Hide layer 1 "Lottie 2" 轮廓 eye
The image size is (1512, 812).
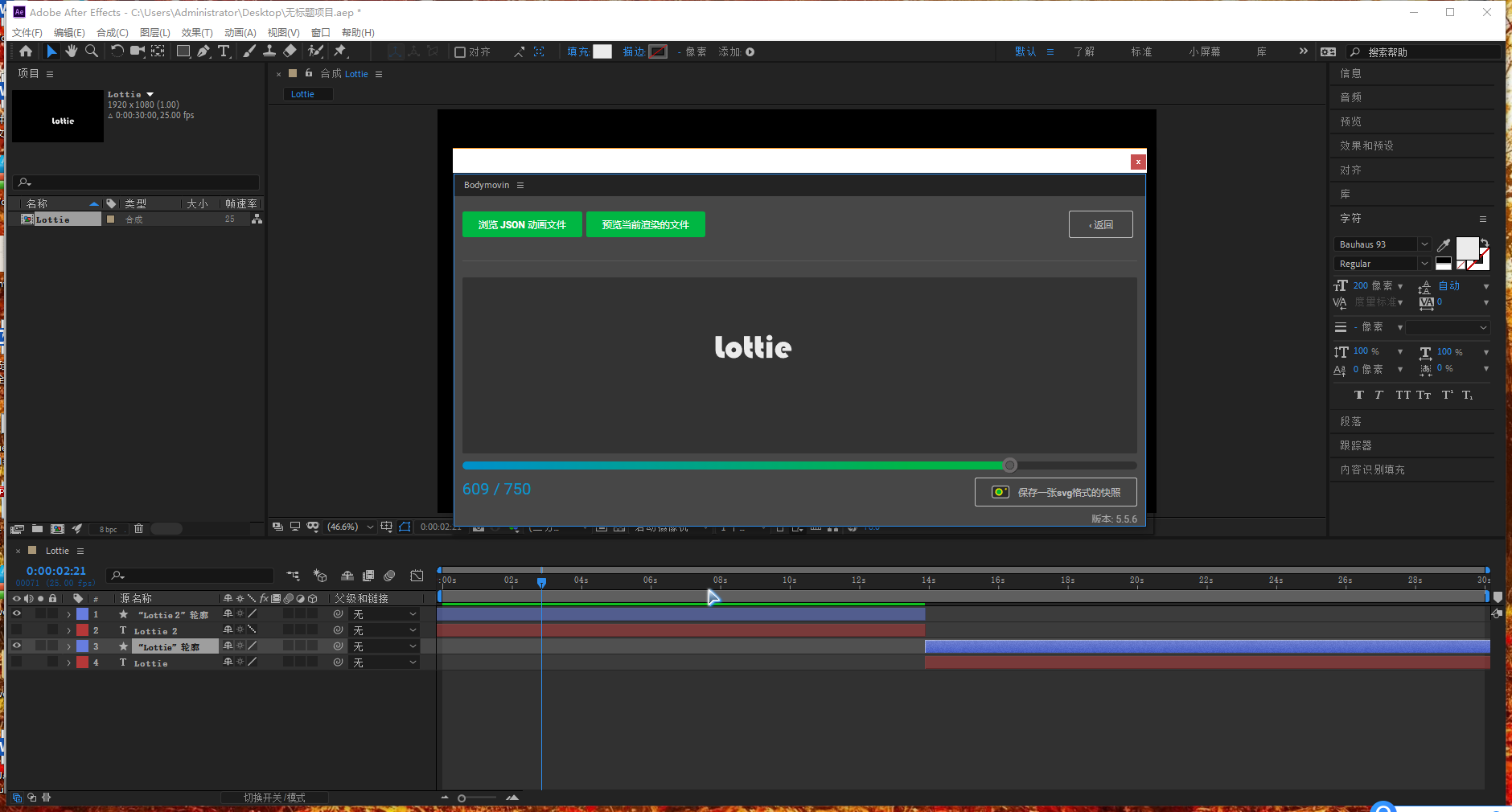point(16,614)
